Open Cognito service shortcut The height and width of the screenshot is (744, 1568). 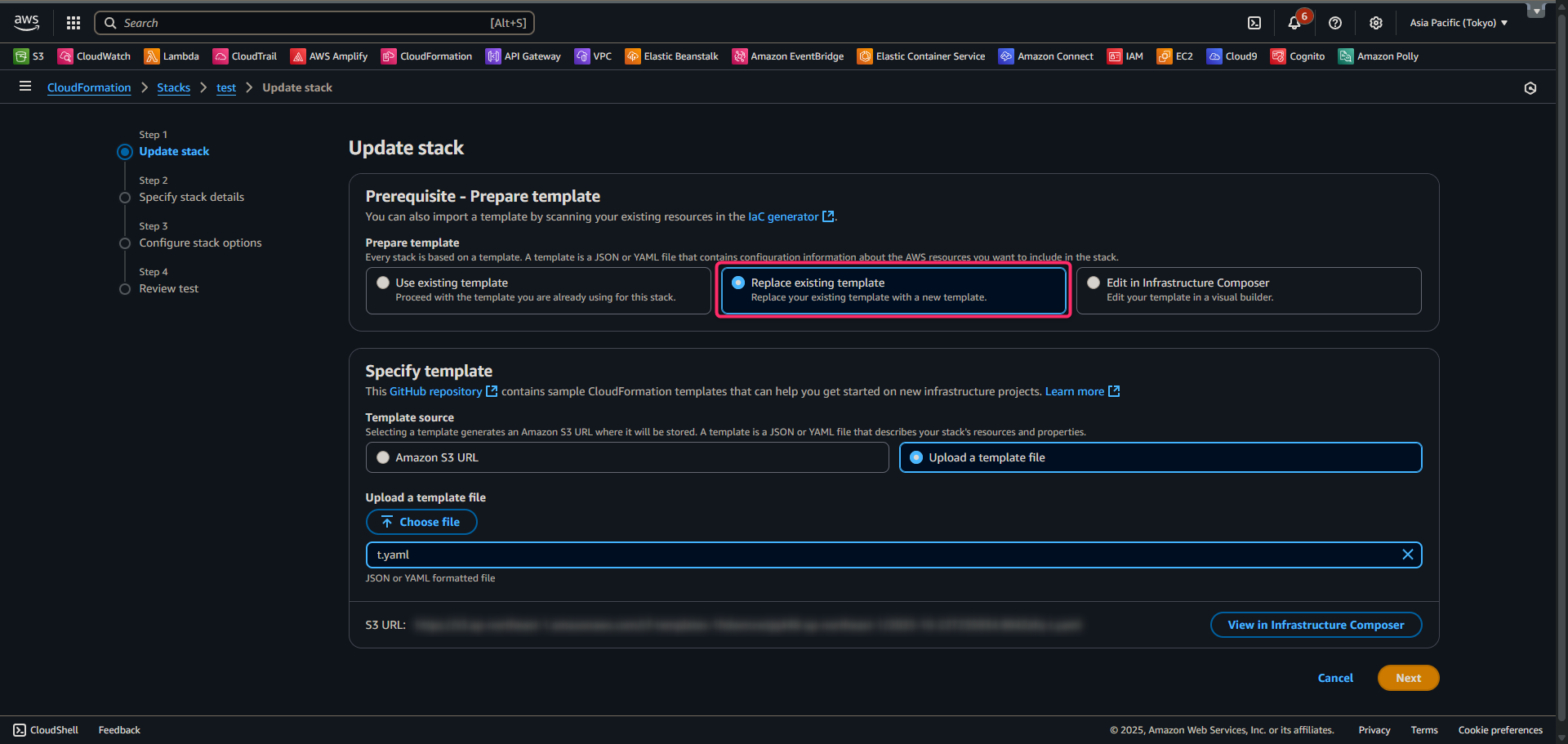click(x=1298, y=56)
